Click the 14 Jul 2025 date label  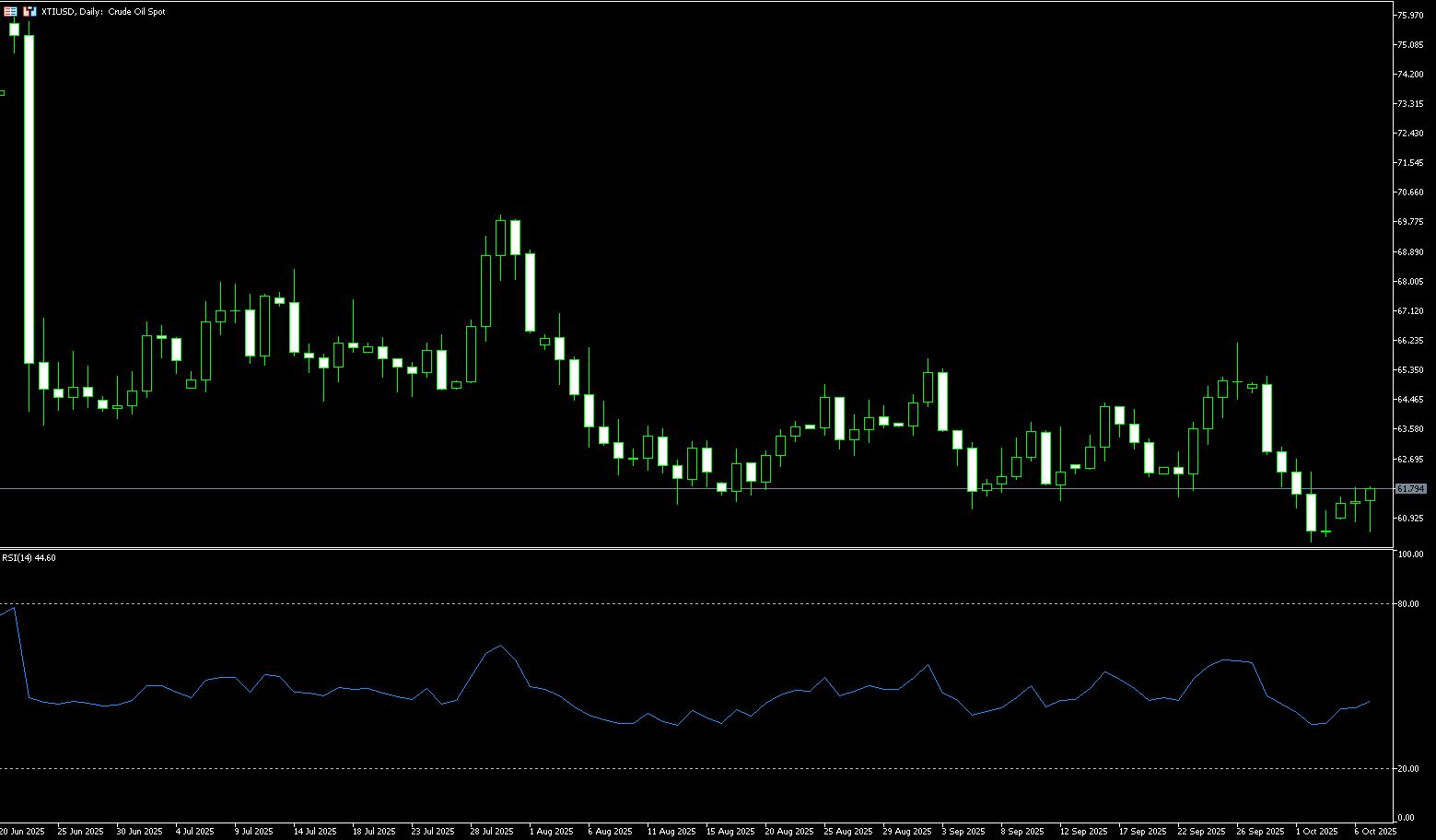point(315,831)
